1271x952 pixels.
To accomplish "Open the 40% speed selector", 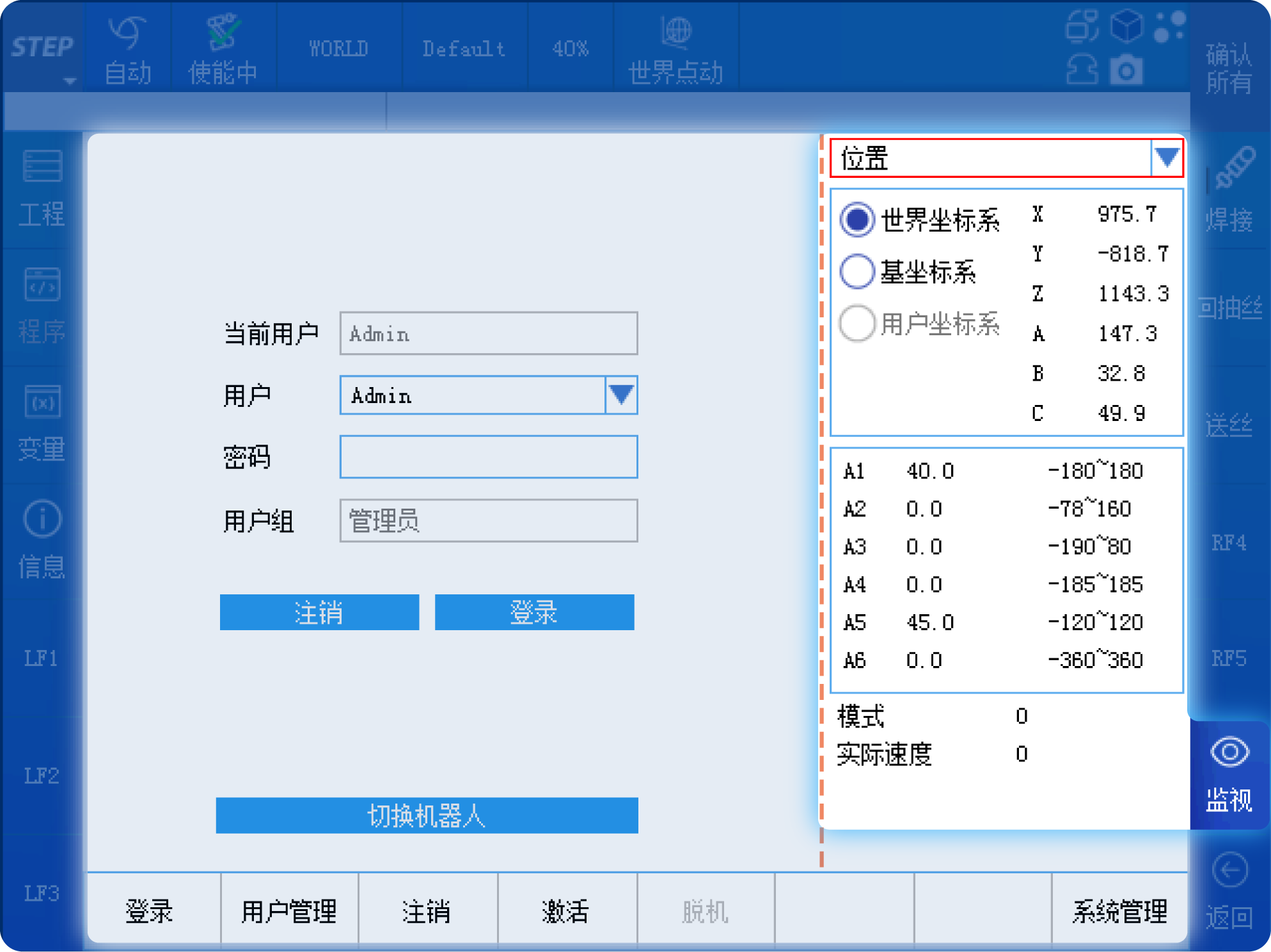I will [570, 49].
